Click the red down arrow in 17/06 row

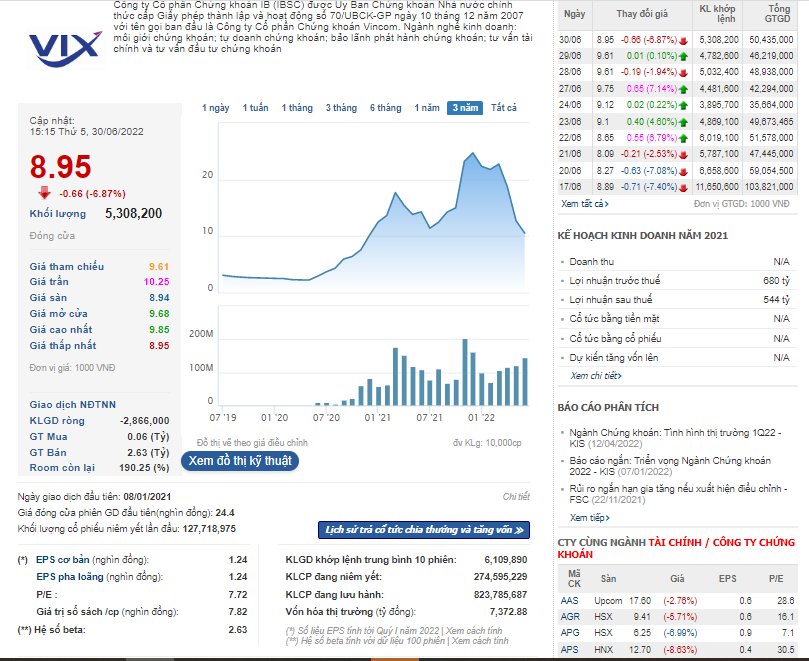pos(684,187)
